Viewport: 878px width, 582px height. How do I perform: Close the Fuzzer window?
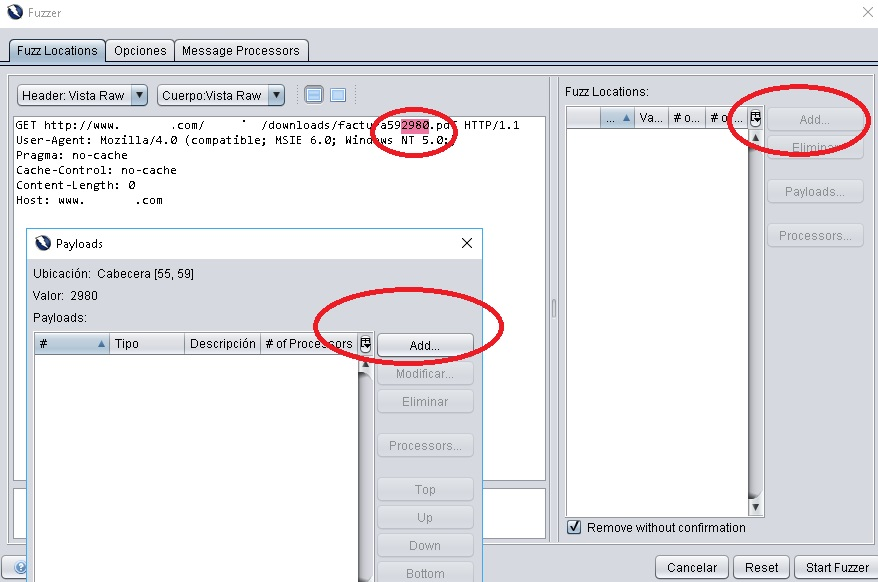tap(866, 12)
